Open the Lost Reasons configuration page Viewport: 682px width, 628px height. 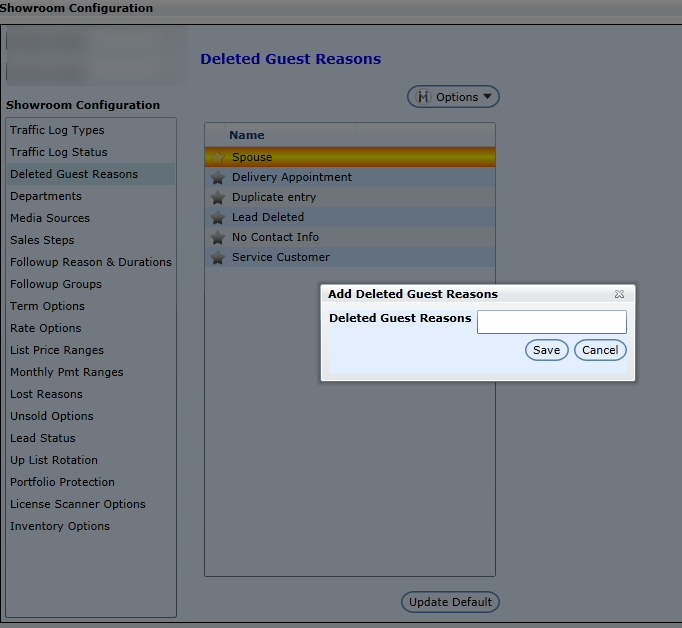46,394
